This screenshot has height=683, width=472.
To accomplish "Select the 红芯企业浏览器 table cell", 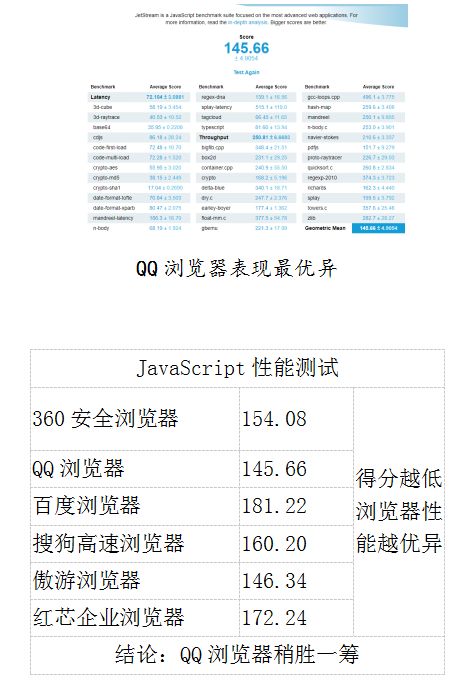I will 135,618.
